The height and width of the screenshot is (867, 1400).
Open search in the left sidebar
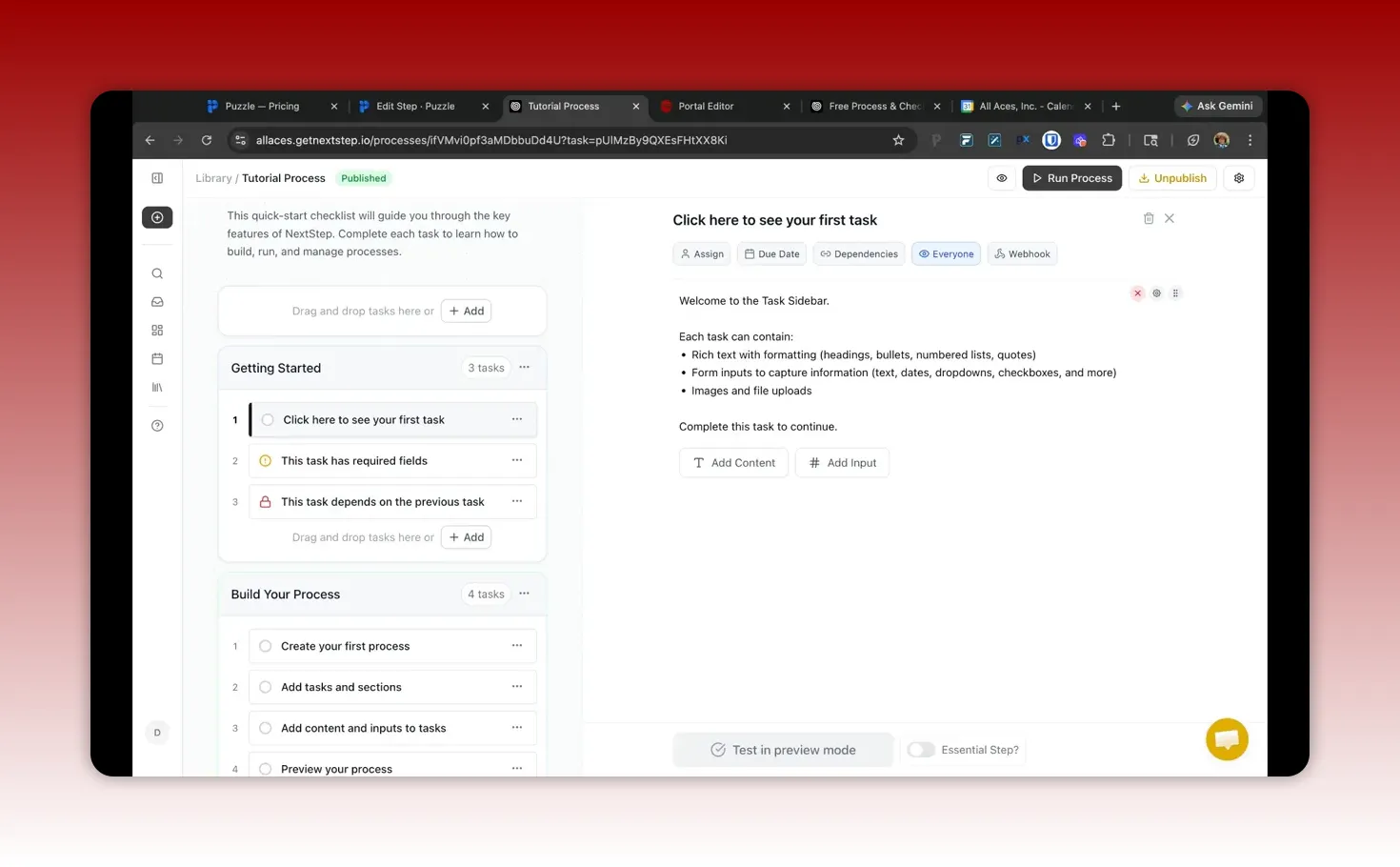coord(156,273)
